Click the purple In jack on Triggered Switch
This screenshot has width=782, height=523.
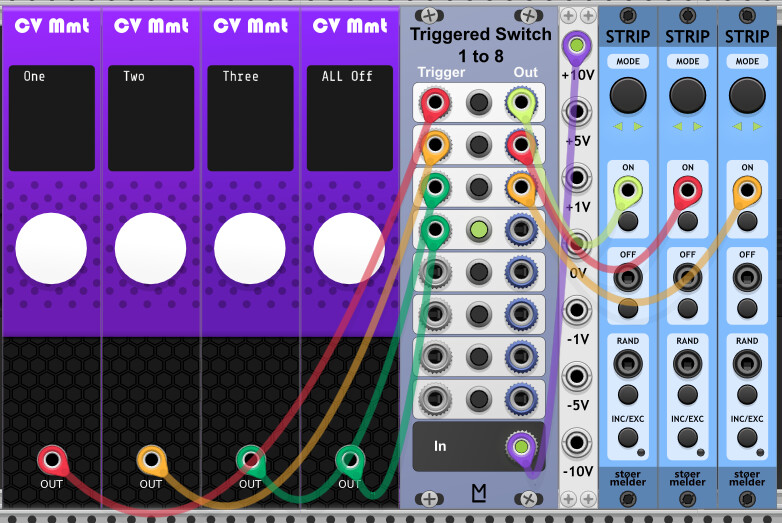click(521, 446)
